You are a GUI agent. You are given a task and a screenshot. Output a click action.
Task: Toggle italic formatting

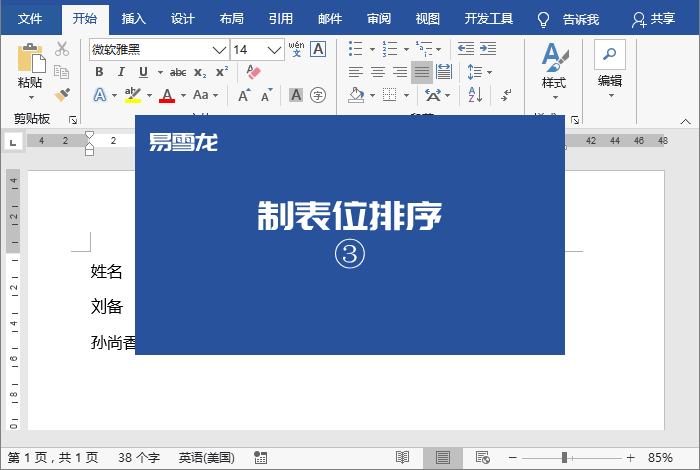click(121, 72)
